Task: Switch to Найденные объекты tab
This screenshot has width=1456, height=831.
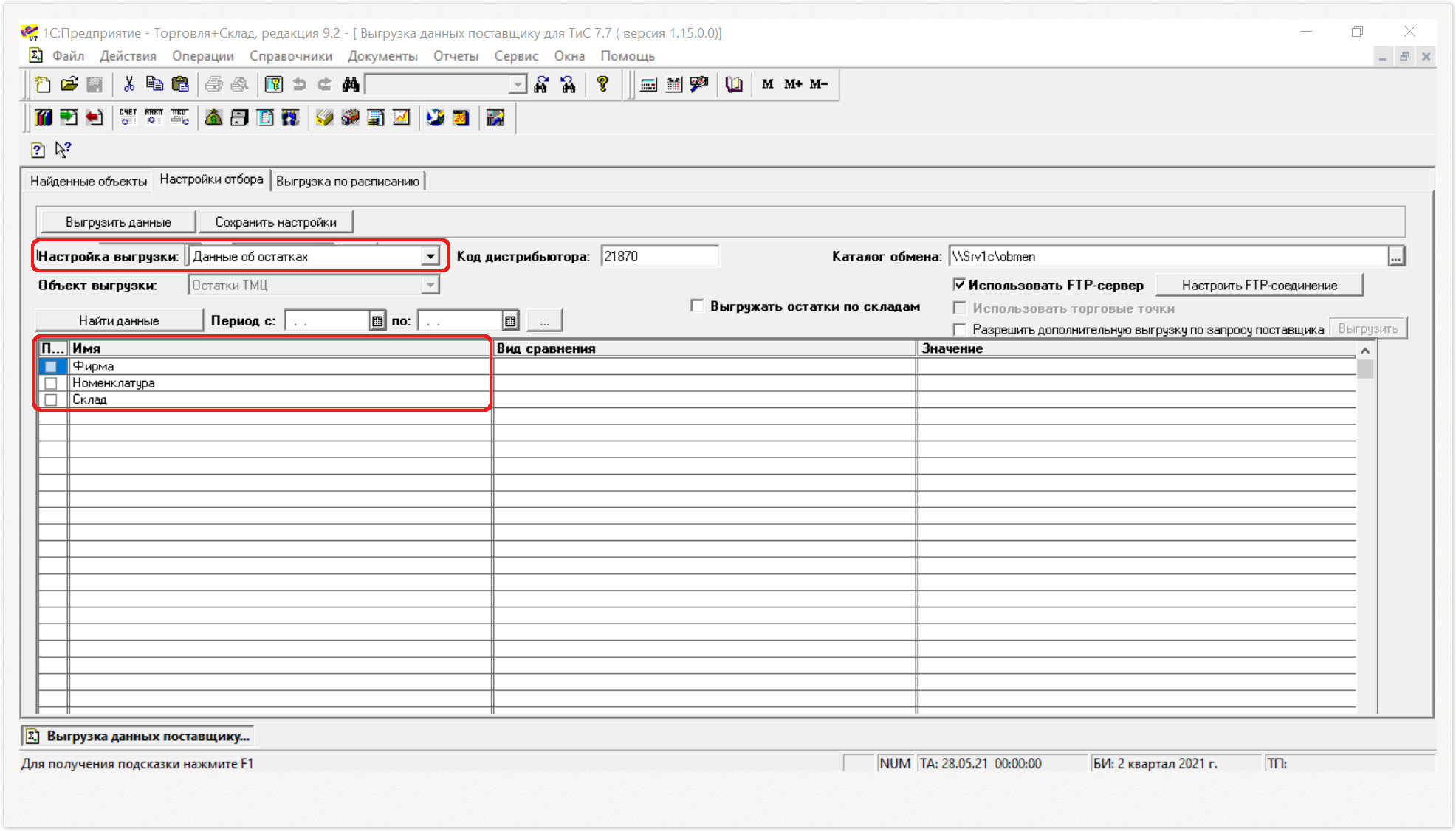Action: click(89, 182)
